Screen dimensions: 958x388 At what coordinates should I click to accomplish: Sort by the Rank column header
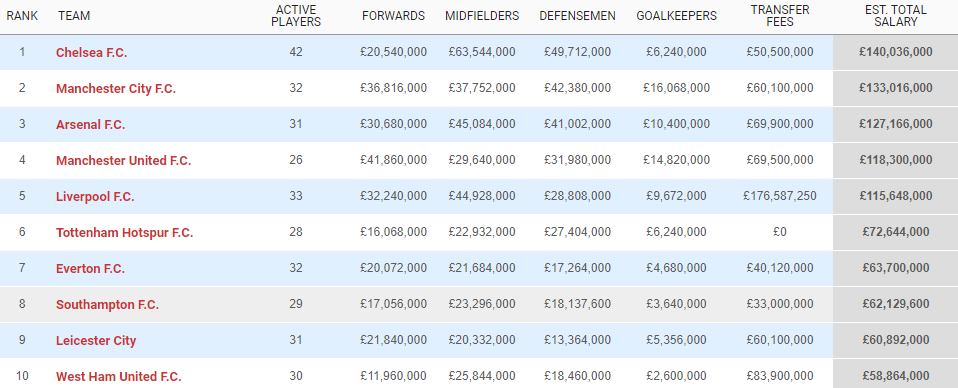point(23,16)
